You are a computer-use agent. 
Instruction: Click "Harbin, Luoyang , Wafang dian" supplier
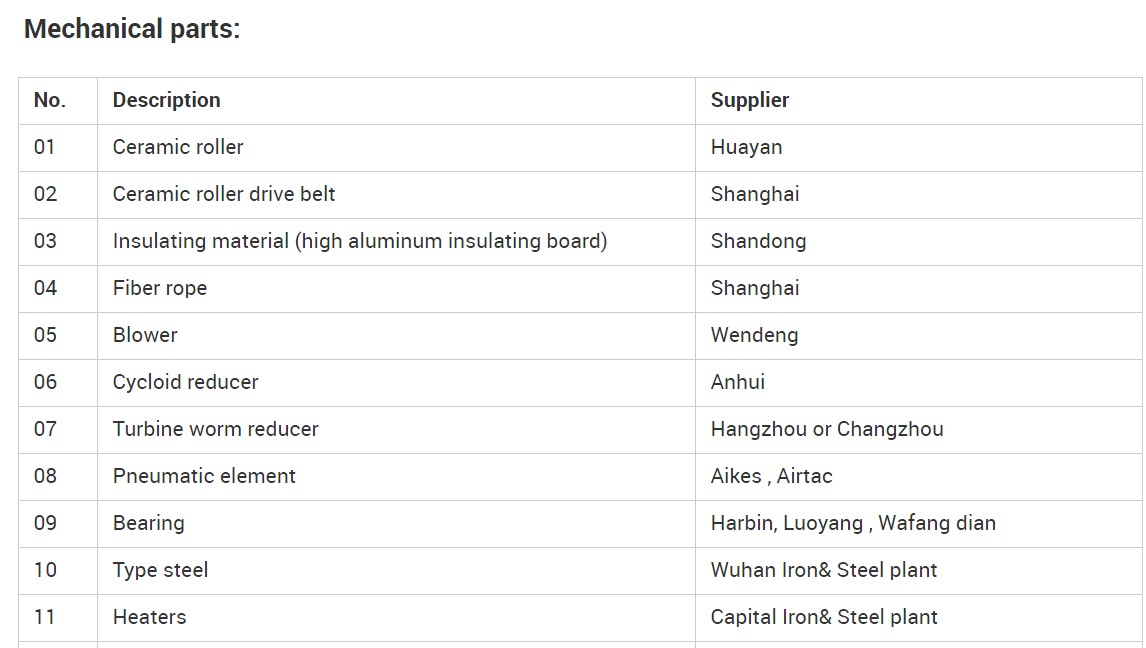tap(853, 523)
